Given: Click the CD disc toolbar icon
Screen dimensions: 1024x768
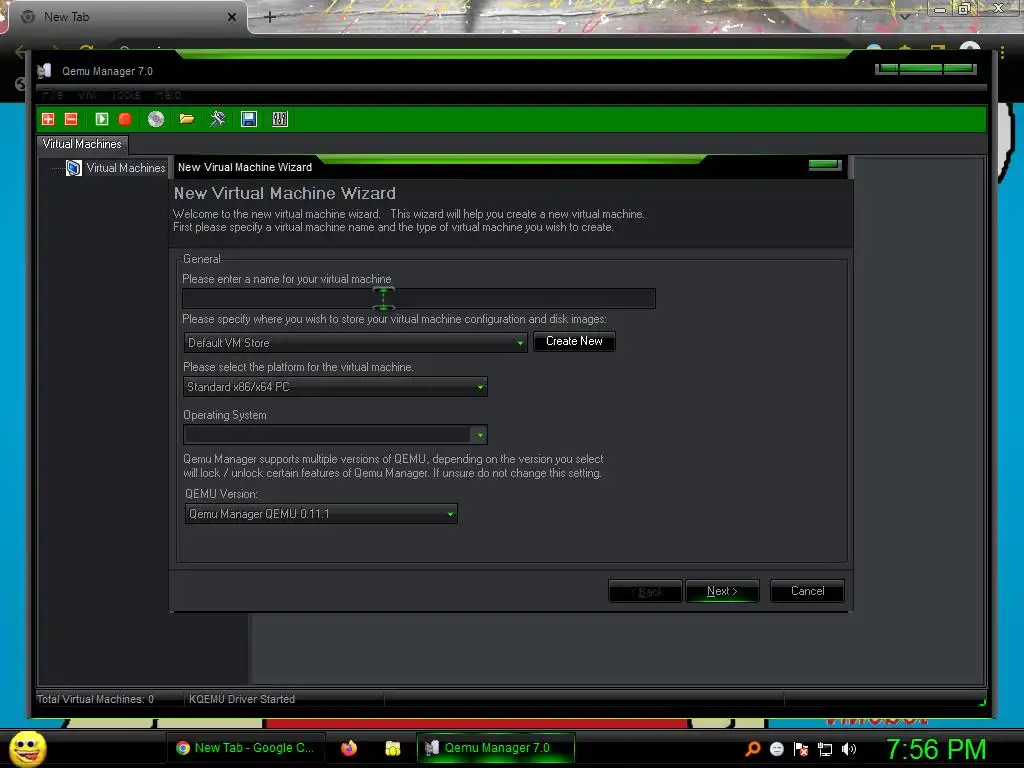Looking at the screenshot, I should pos(155,119).
